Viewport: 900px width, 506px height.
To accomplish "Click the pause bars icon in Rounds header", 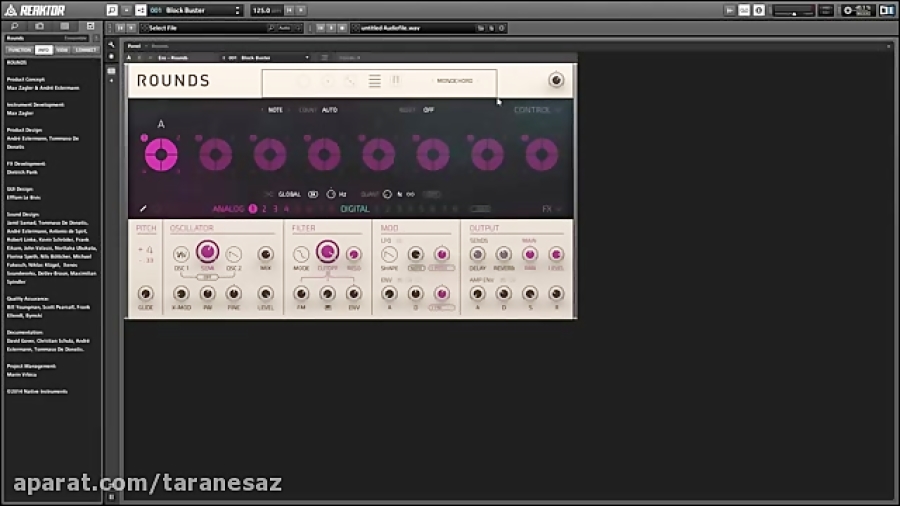I will click(x=396, y=80).
